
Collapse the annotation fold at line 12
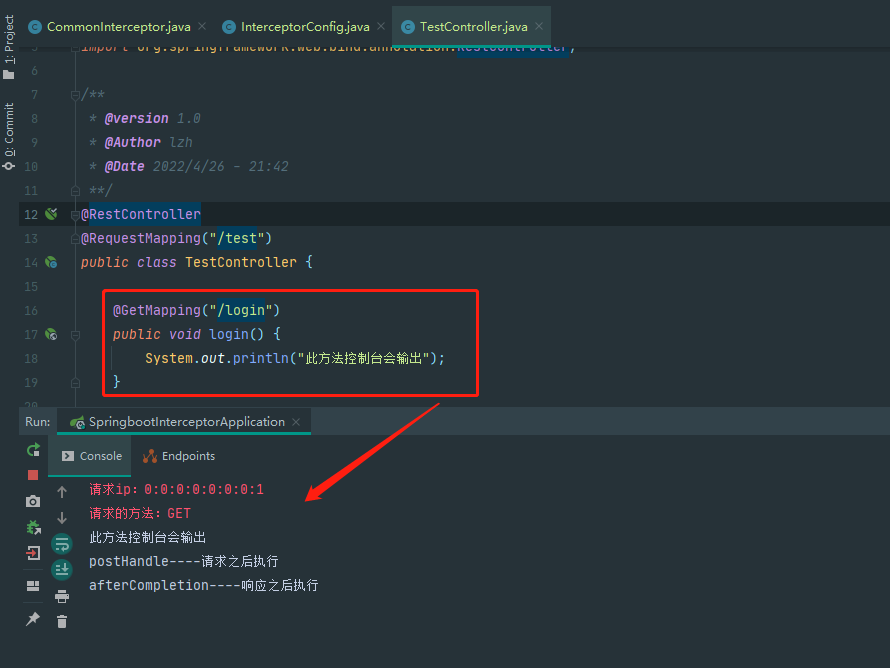click(75, 215)
